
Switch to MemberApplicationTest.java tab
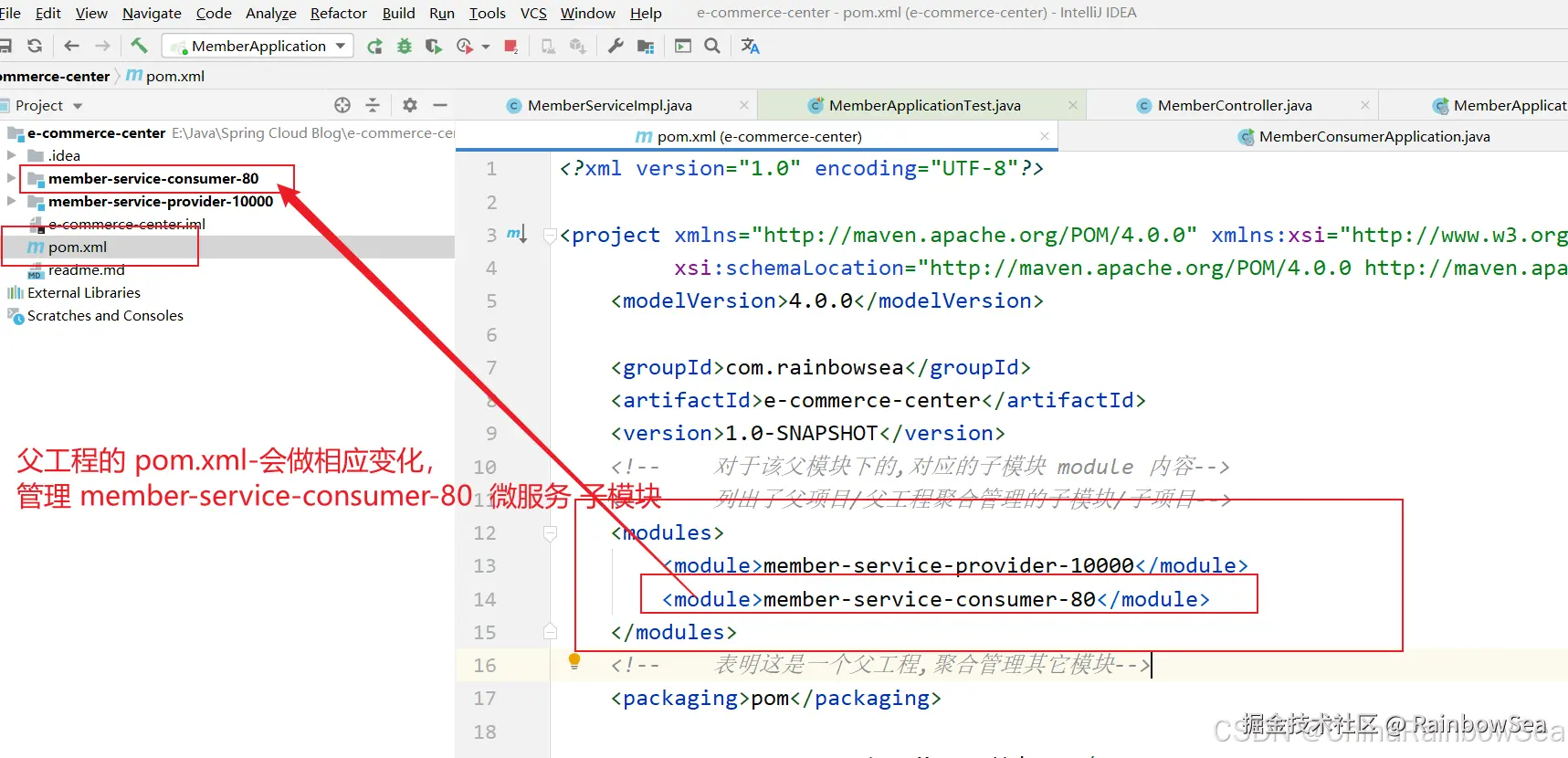click(x=925, y=105)
